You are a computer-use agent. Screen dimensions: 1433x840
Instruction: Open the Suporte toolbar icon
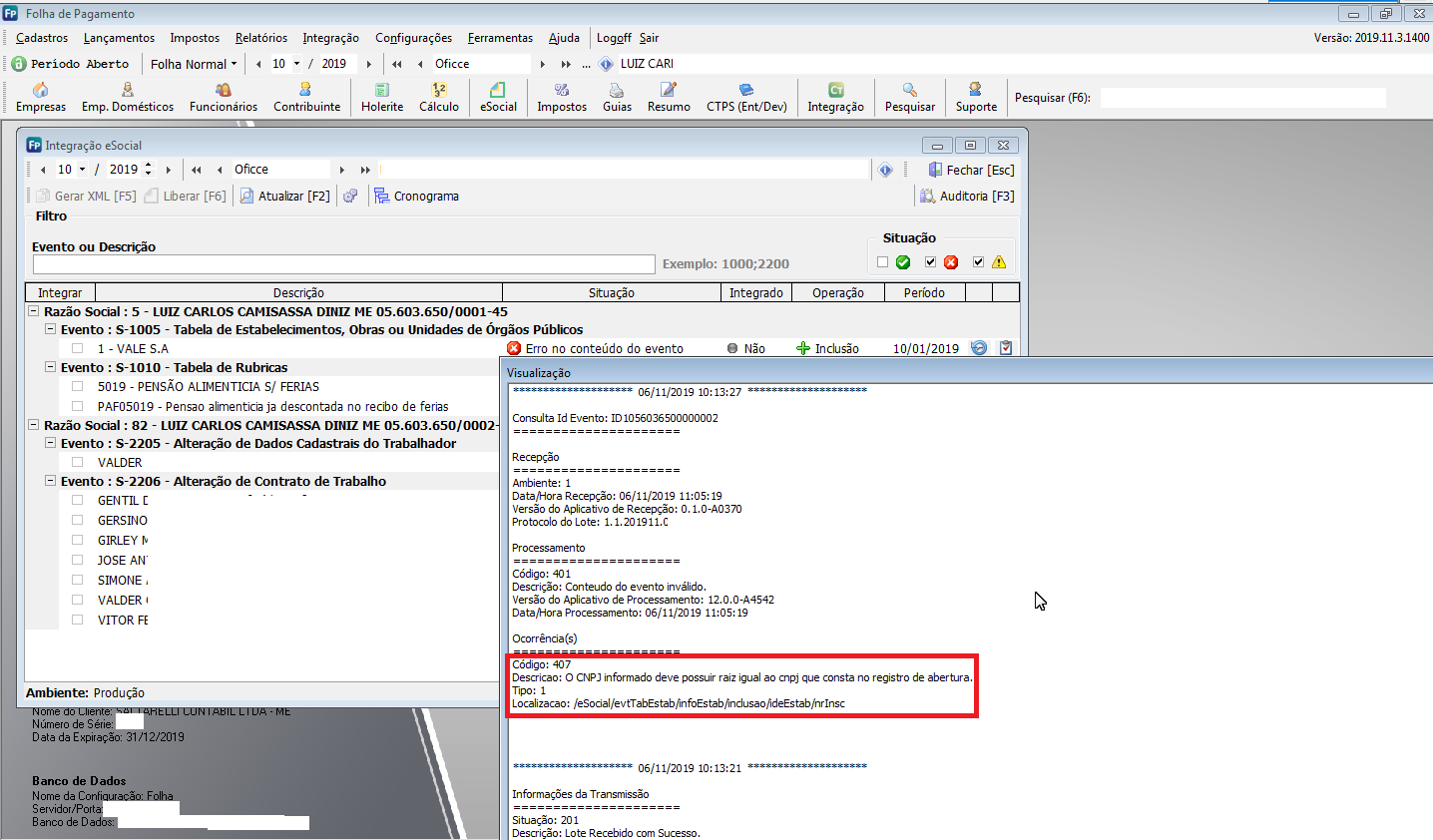(x=976, y=97)
